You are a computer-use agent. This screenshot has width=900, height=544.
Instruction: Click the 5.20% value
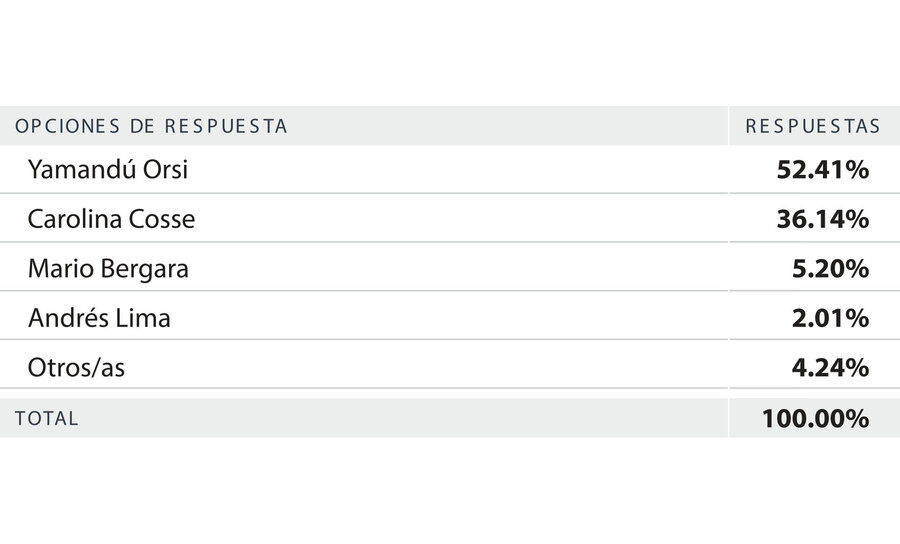(x=830, y=269)
